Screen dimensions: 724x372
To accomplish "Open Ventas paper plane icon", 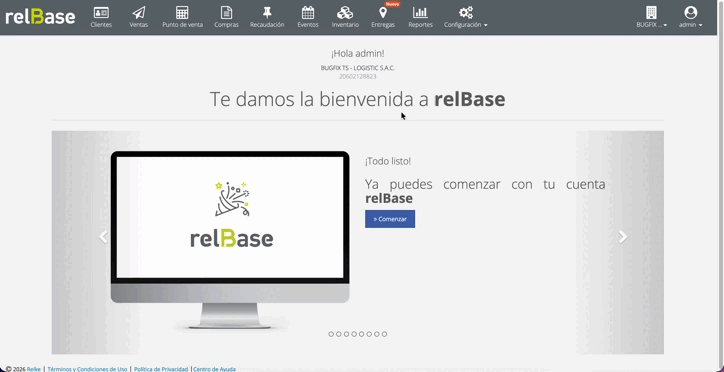I will 139,12.
